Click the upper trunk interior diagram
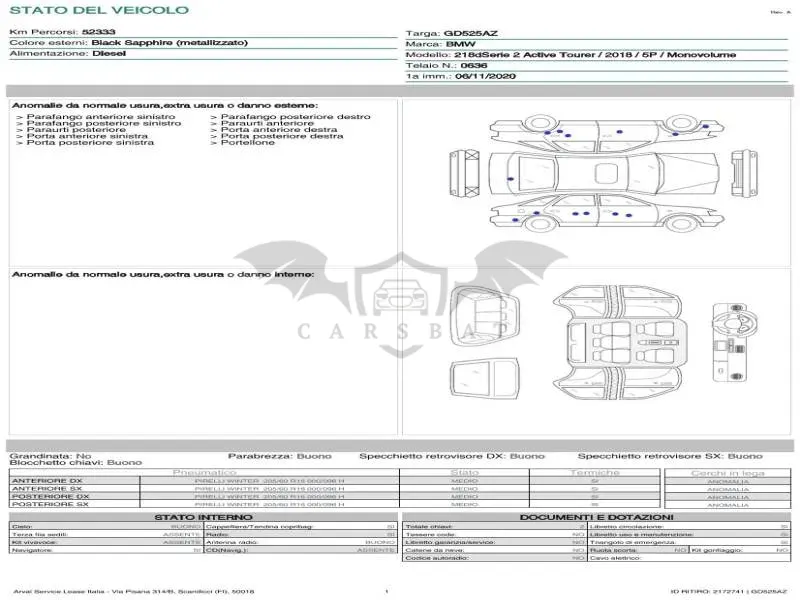Image resolution: width=800 pixels, height=600 pixels. tap(485, 314)
